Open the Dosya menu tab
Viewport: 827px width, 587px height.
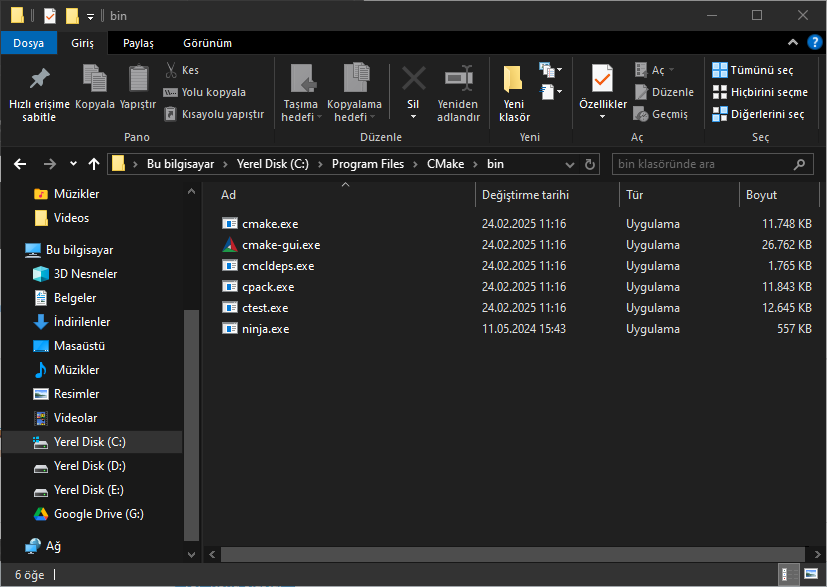[x=28, y=43]
